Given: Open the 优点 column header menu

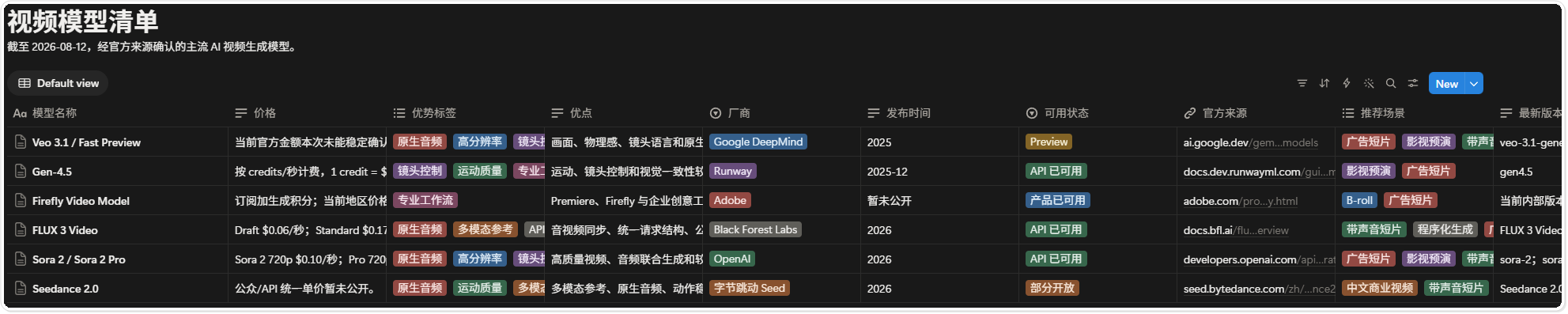Looking at the screenshot, I should (x=624, y=113).
